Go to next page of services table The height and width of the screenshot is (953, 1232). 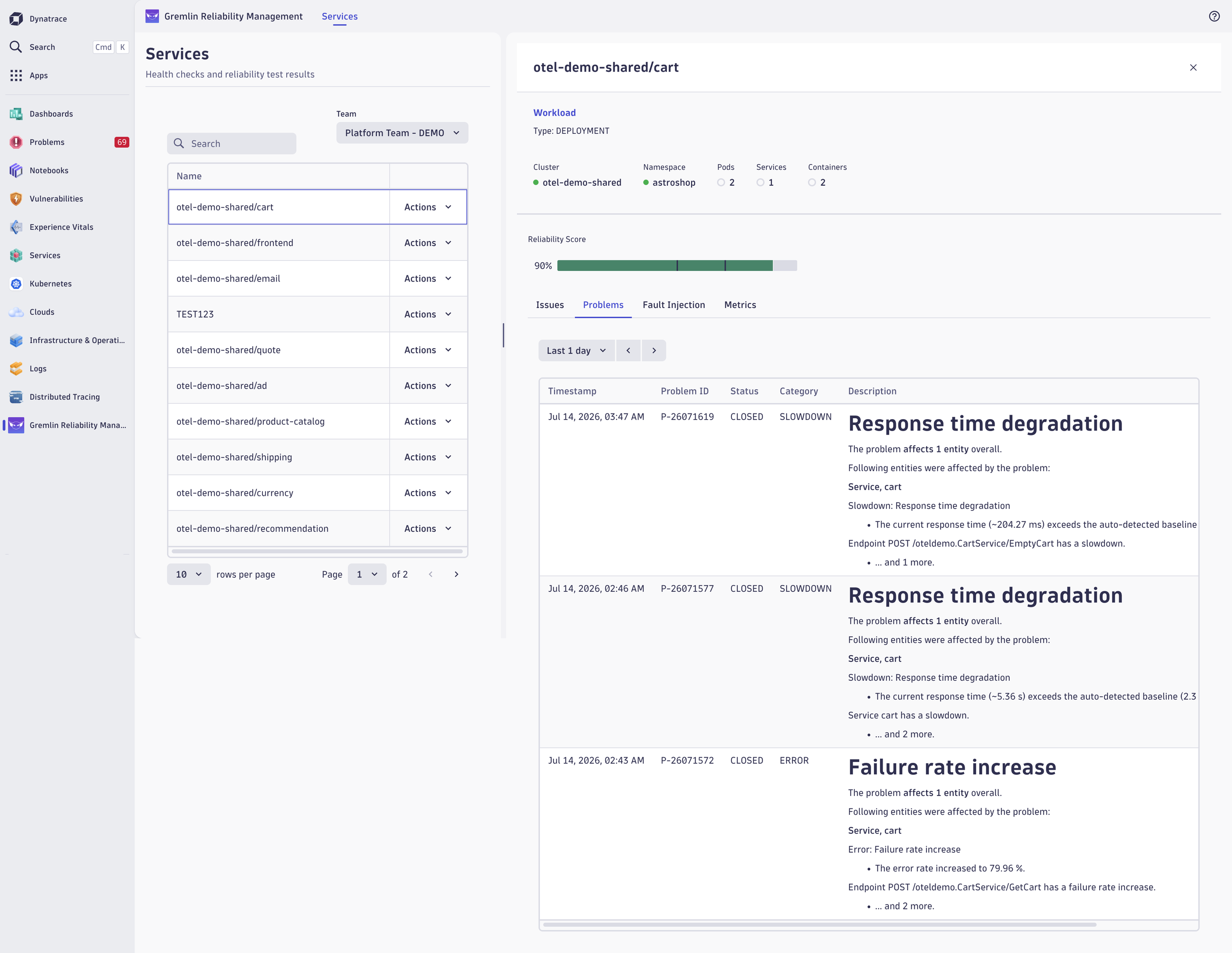[457, 574]
